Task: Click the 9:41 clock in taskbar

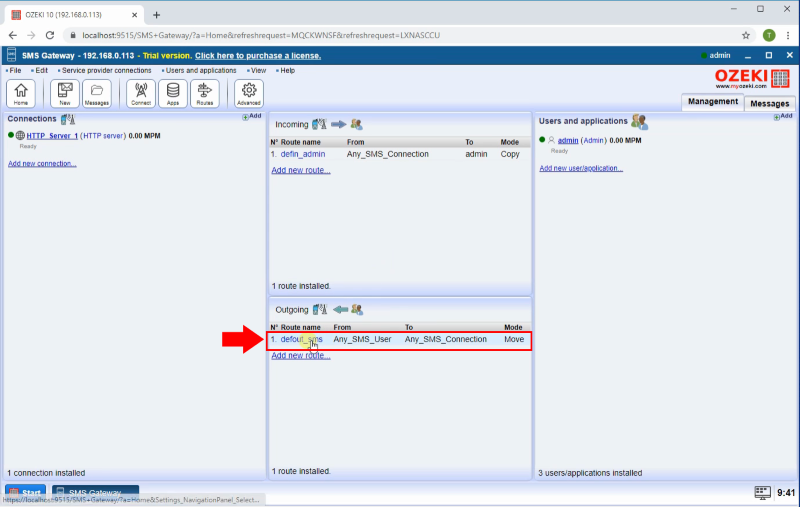Action: click(786, 493)
